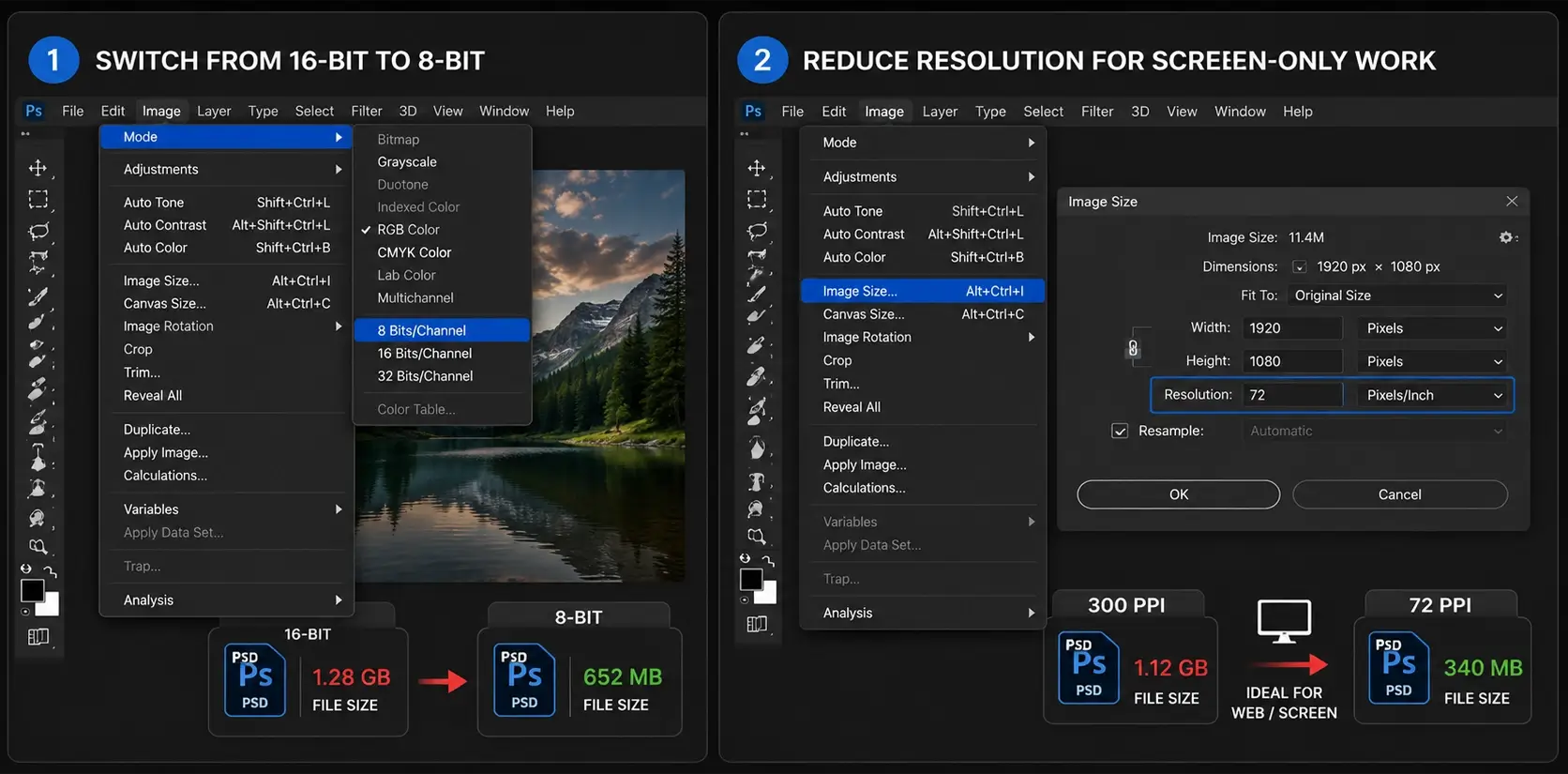Open the Filter menu in left window

click(x=367, y=111)
